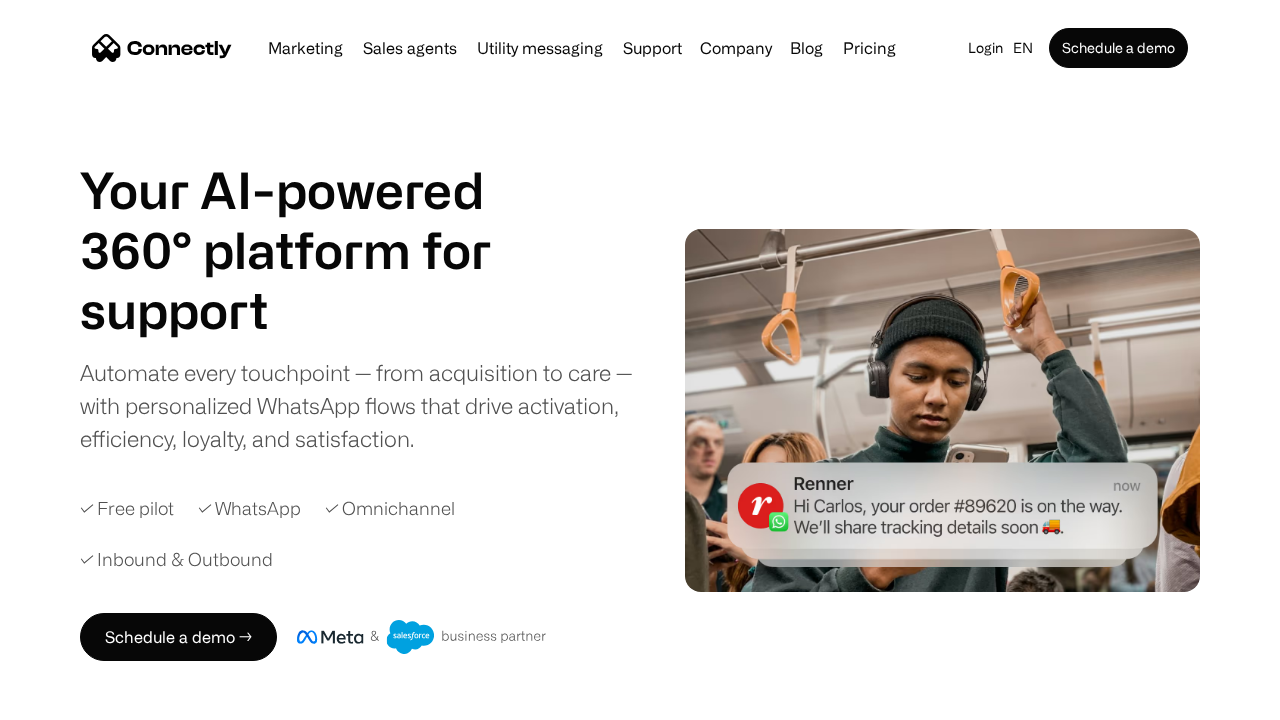Click the checkmark beside Omnichannel
Viewport: 1280px width, 720px height.
[332, 508]
